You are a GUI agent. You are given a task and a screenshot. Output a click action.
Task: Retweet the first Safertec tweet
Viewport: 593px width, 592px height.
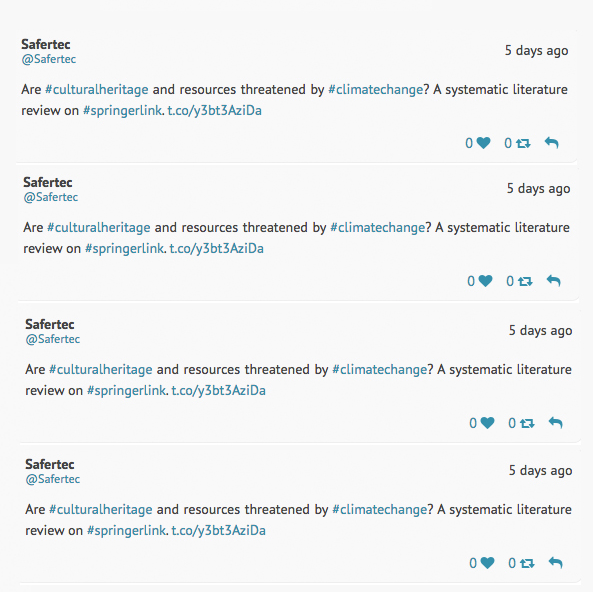[x=523, y=143]
